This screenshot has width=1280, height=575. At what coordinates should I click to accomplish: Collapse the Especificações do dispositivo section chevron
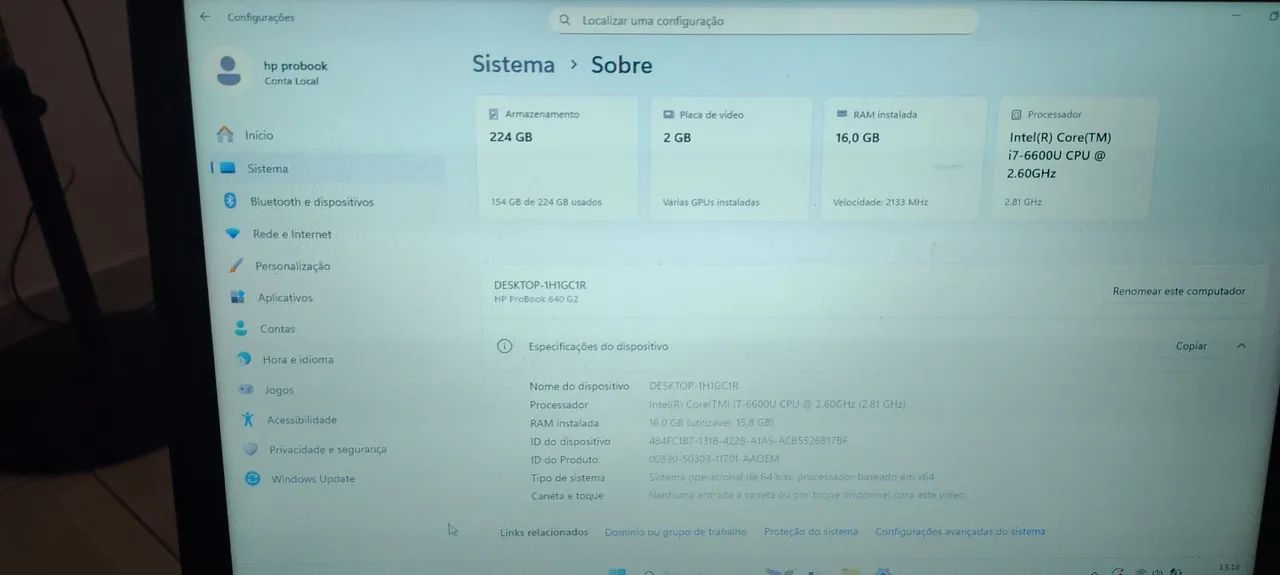pyautogui.click(x=1241, y=346)
